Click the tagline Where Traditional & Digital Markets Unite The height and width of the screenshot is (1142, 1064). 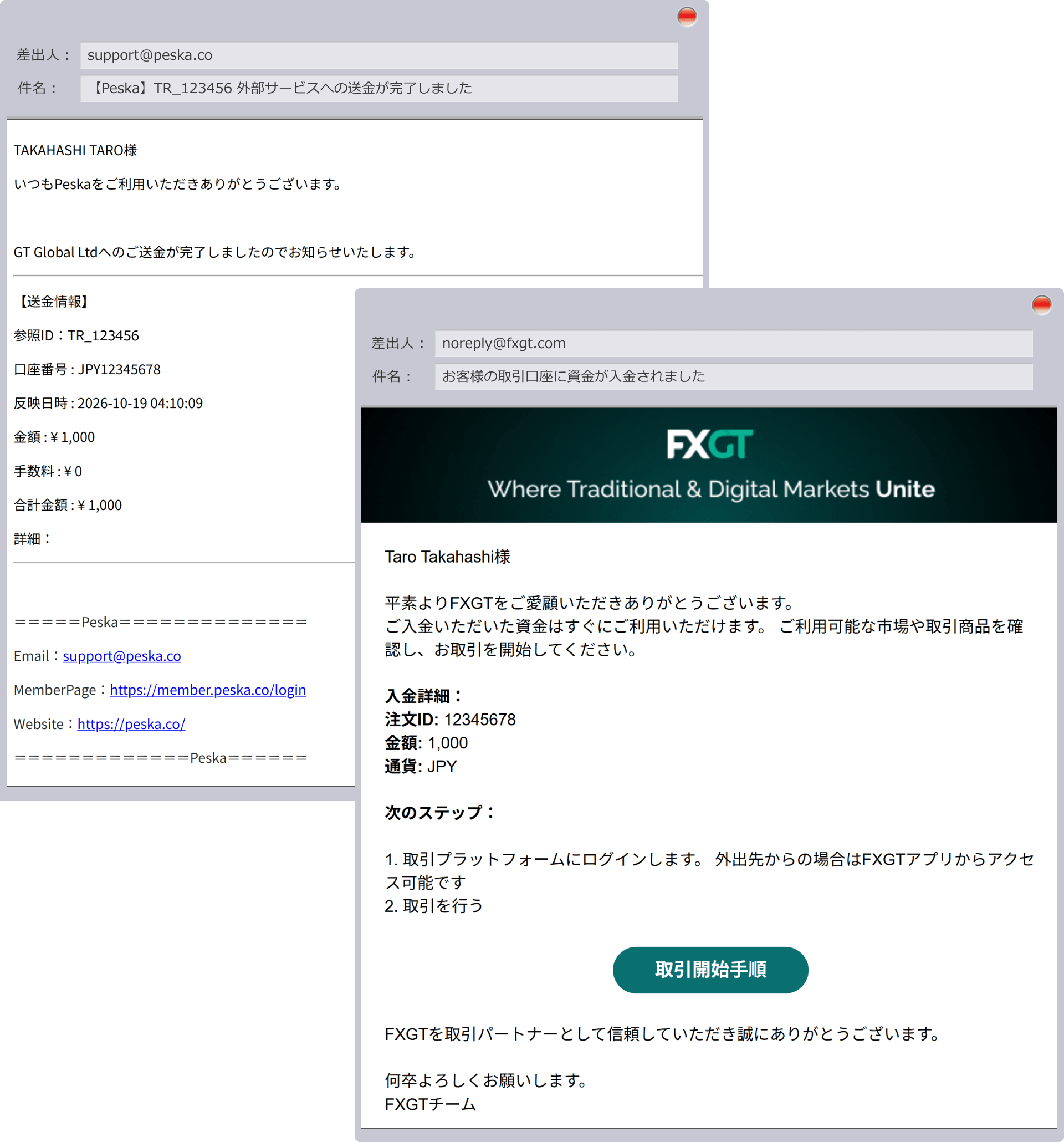(x=711, y=490)
